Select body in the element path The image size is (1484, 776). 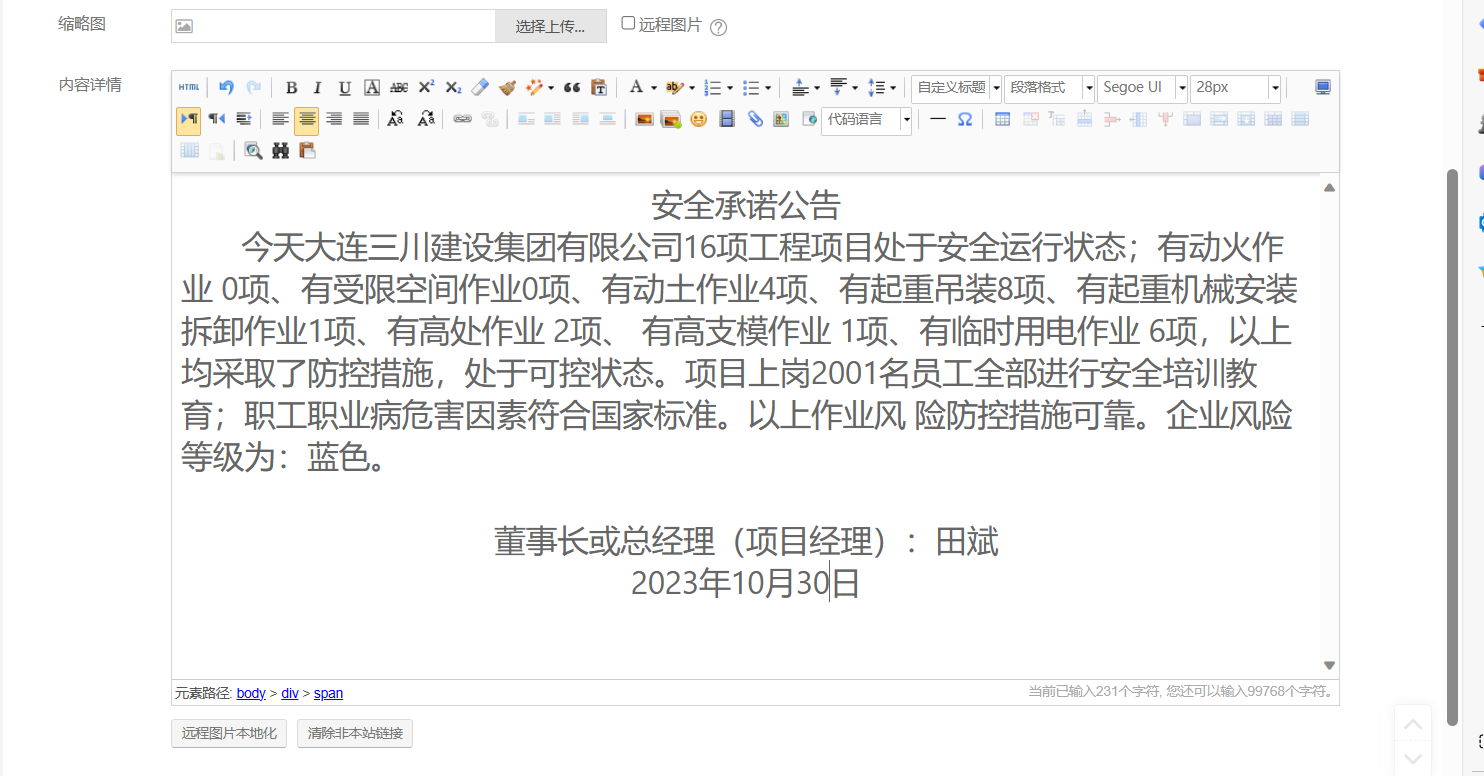click(x=251, y=693)
